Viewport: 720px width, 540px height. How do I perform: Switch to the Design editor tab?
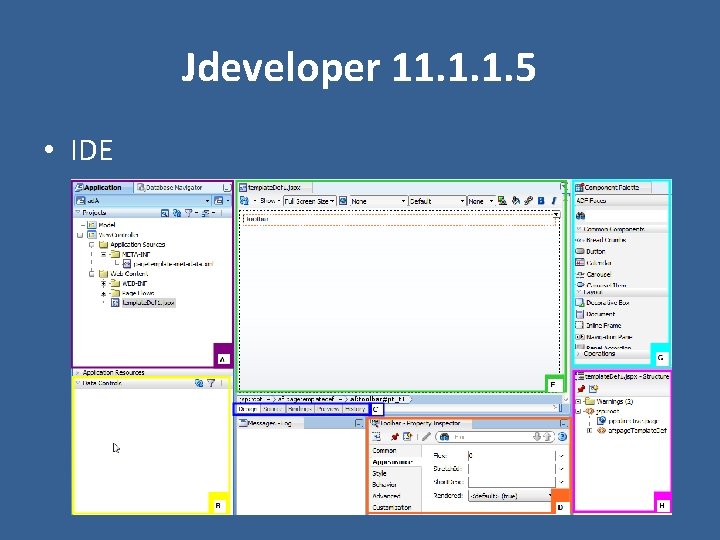(248, 409)
